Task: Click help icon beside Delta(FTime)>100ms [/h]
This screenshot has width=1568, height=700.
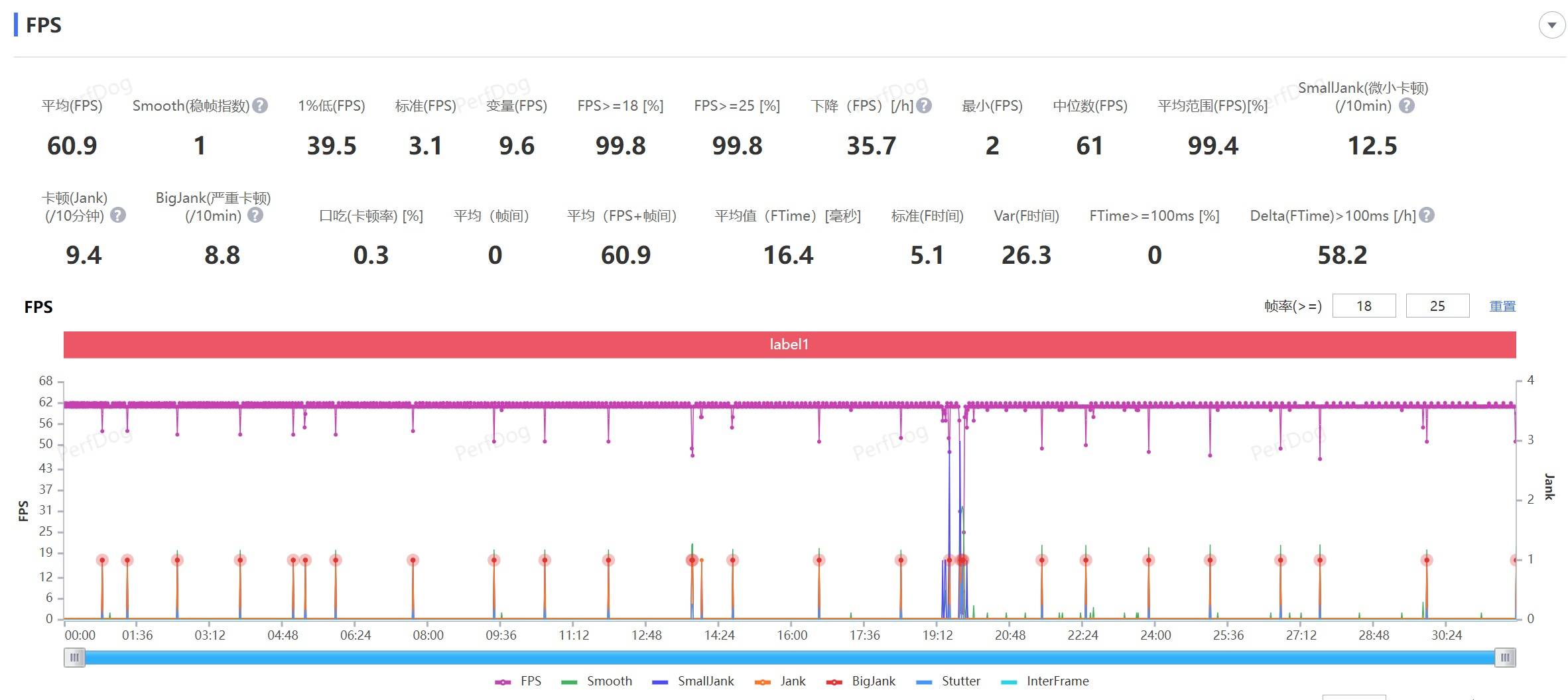Action: pyautogui.click(x=1427, y=215)
